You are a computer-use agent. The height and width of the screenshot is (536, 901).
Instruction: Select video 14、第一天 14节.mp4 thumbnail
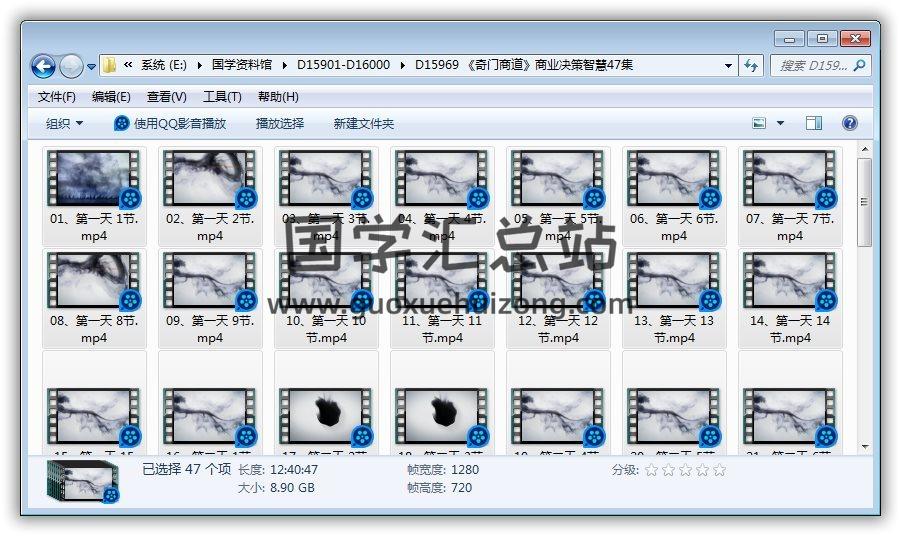pos(790,281)
